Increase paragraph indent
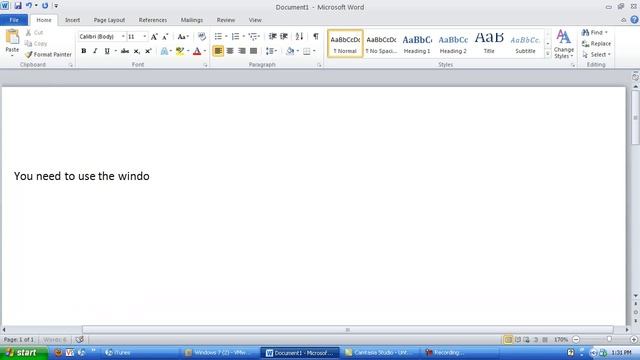Screen dimensions: 640x360 tap(284, 36)
